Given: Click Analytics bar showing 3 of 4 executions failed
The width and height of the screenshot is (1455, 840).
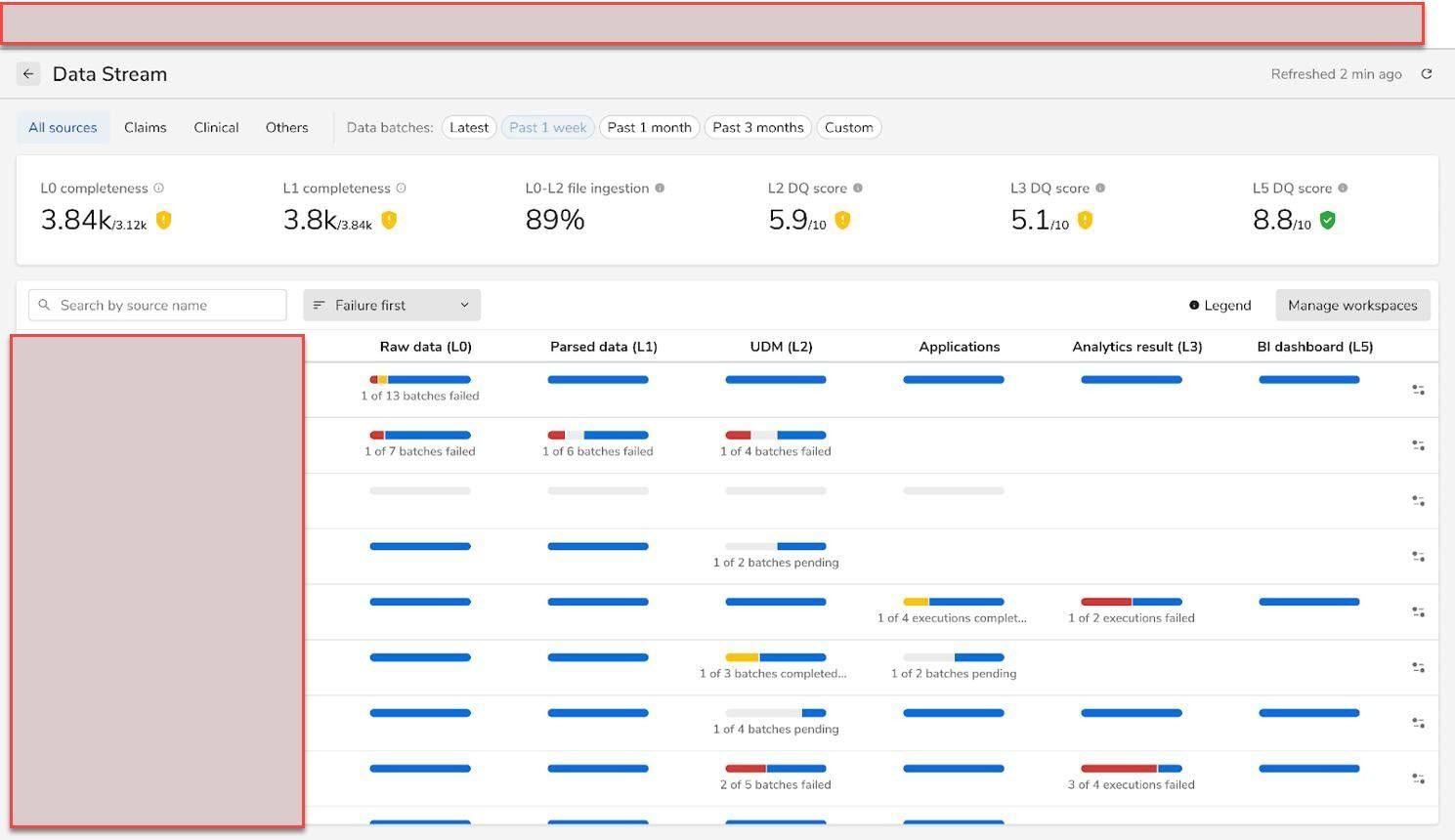Looking at the screenshot, I should 1132,769.
